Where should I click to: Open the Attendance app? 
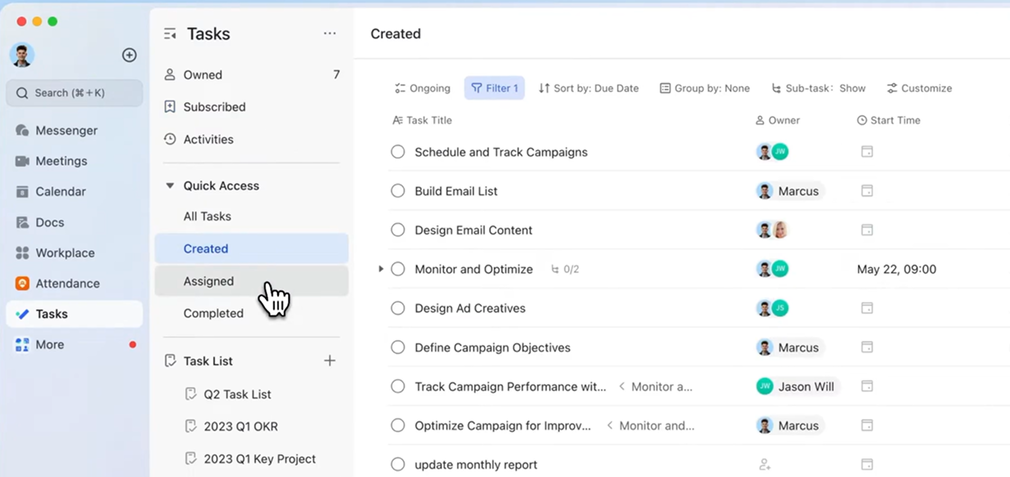(67, 283)
